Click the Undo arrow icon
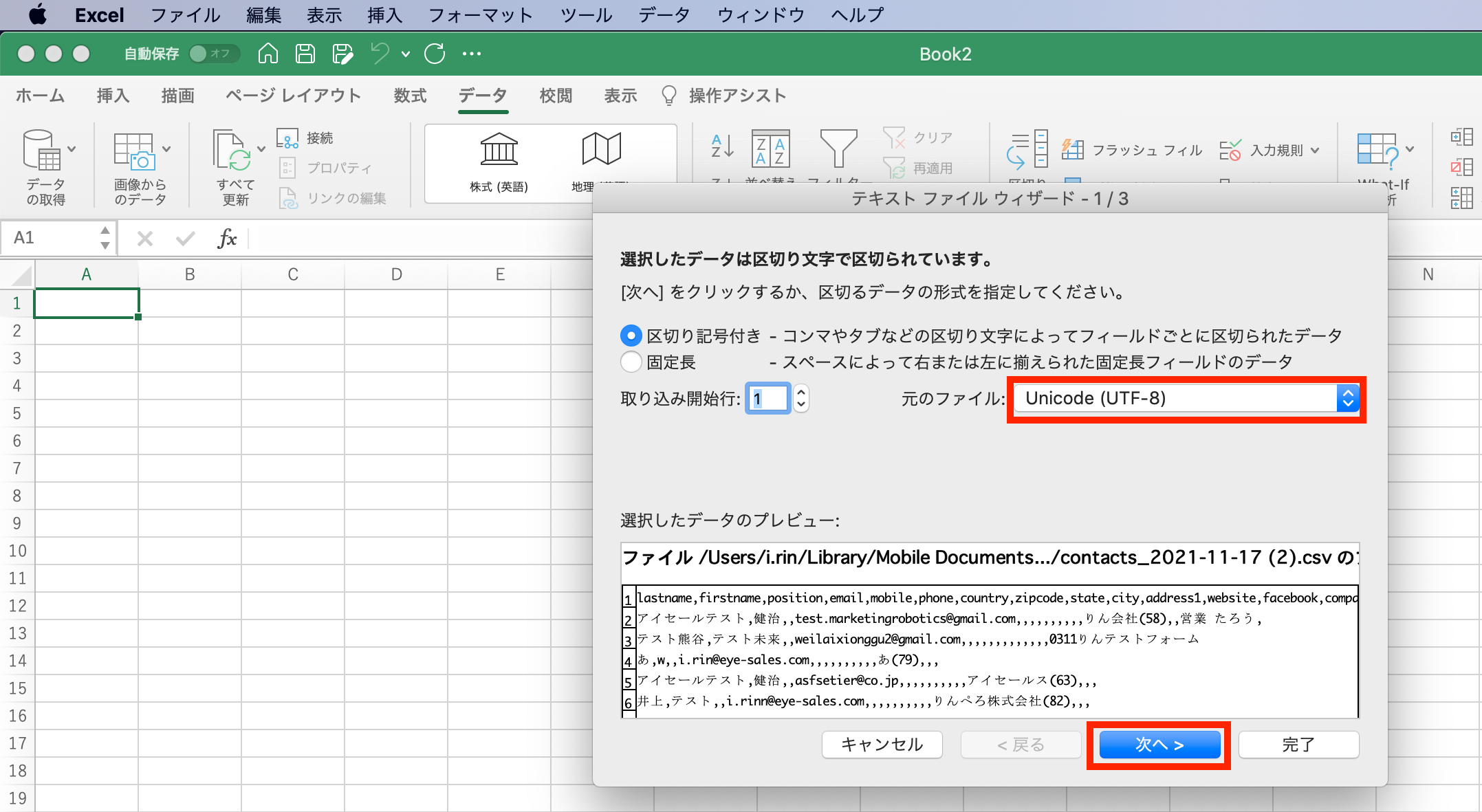Screen dimensions: 1482x812 click(x=380, y=54)
